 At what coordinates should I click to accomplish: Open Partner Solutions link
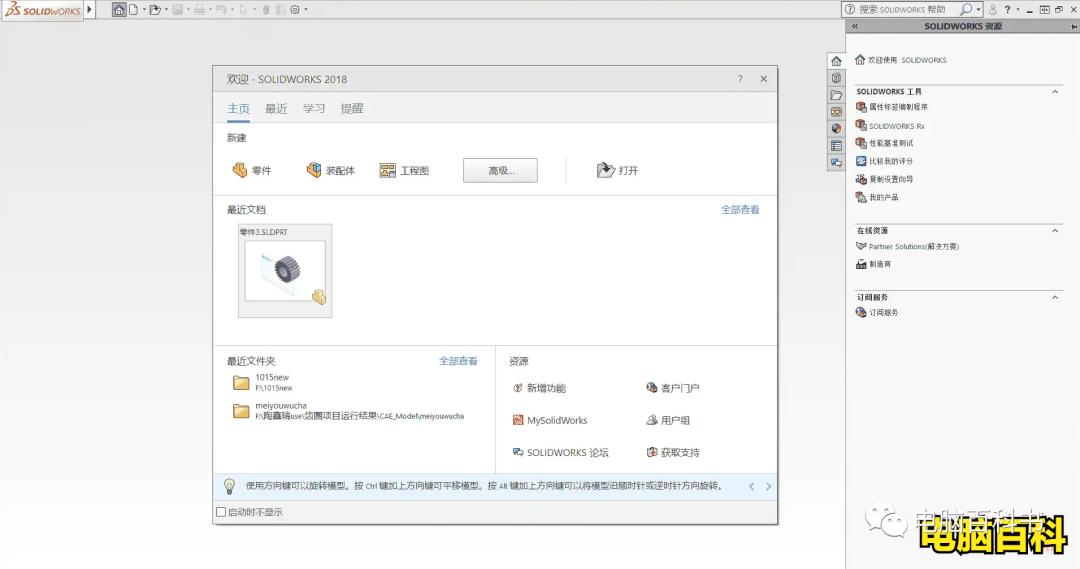pyautogui.click(x=907, y=246)
